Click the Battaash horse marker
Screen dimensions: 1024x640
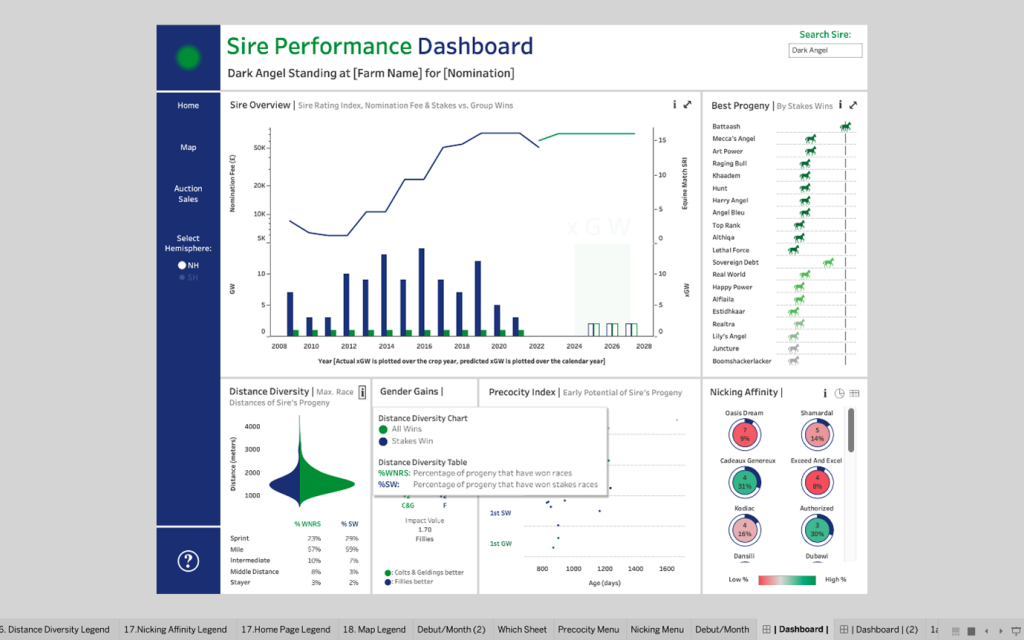(845, 127)
